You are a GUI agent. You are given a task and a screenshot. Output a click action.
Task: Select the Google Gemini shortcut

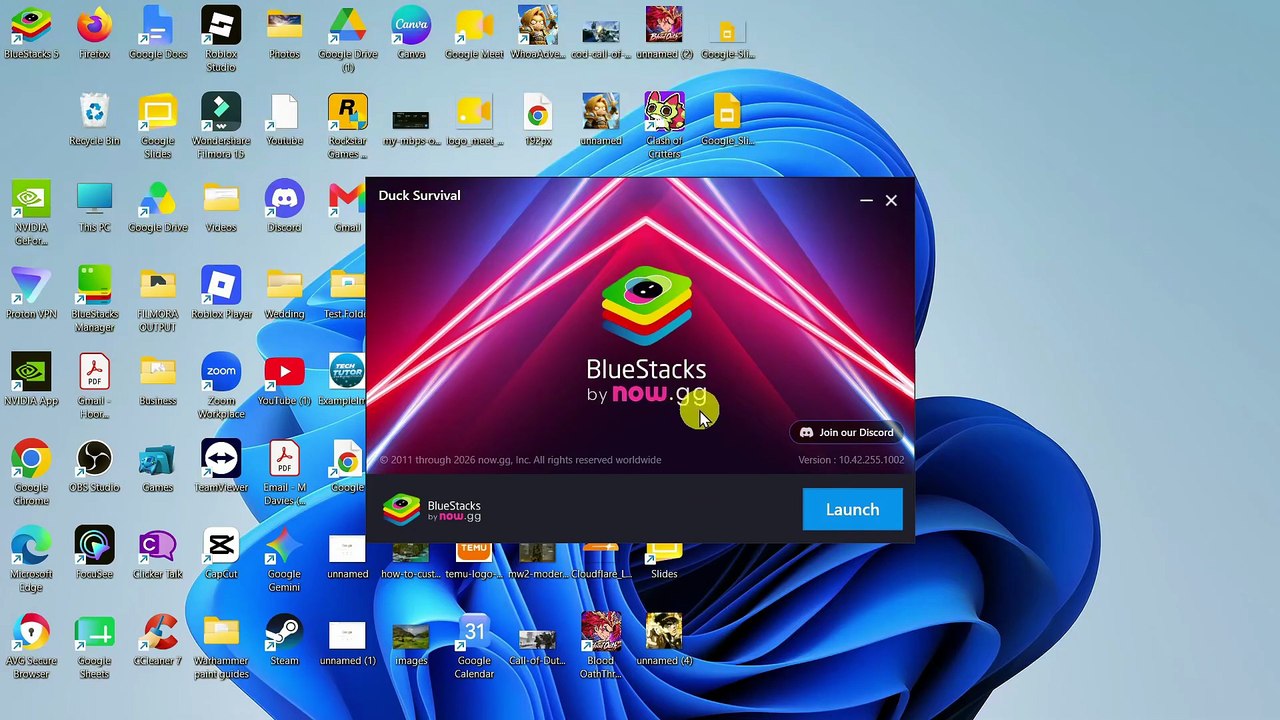coord(284,560)
